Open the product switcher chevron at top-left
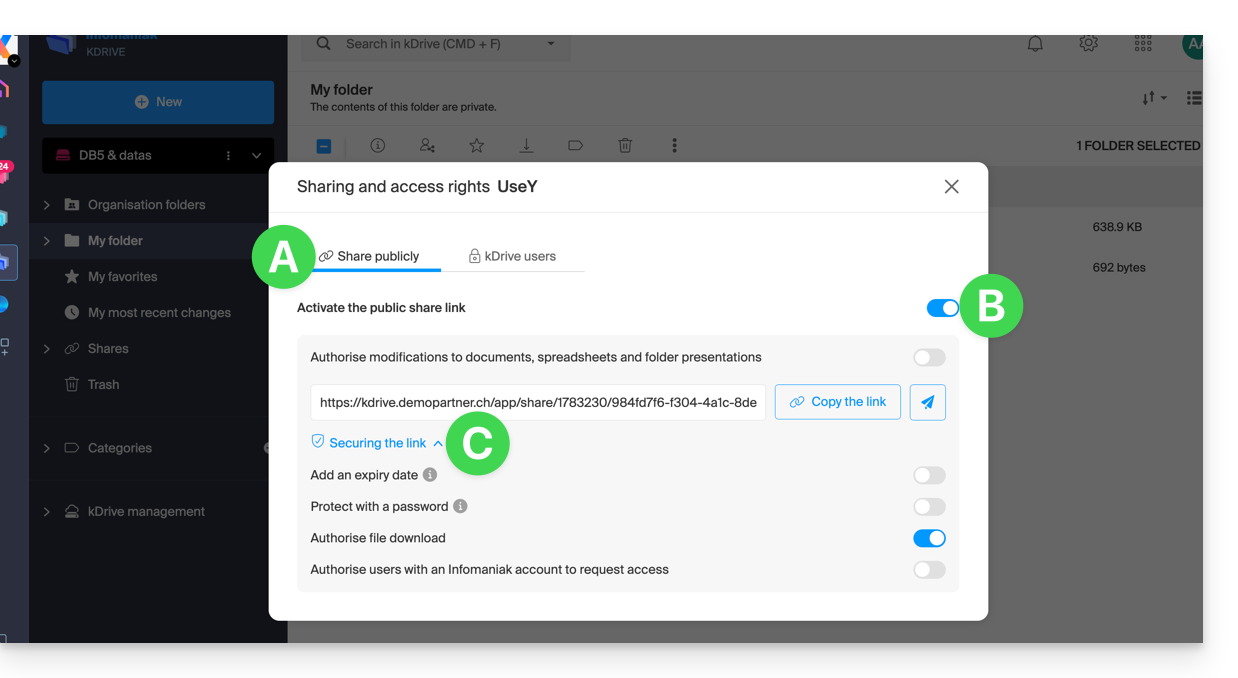Screen dimensions: 1238x678 [x=14, y=61]
